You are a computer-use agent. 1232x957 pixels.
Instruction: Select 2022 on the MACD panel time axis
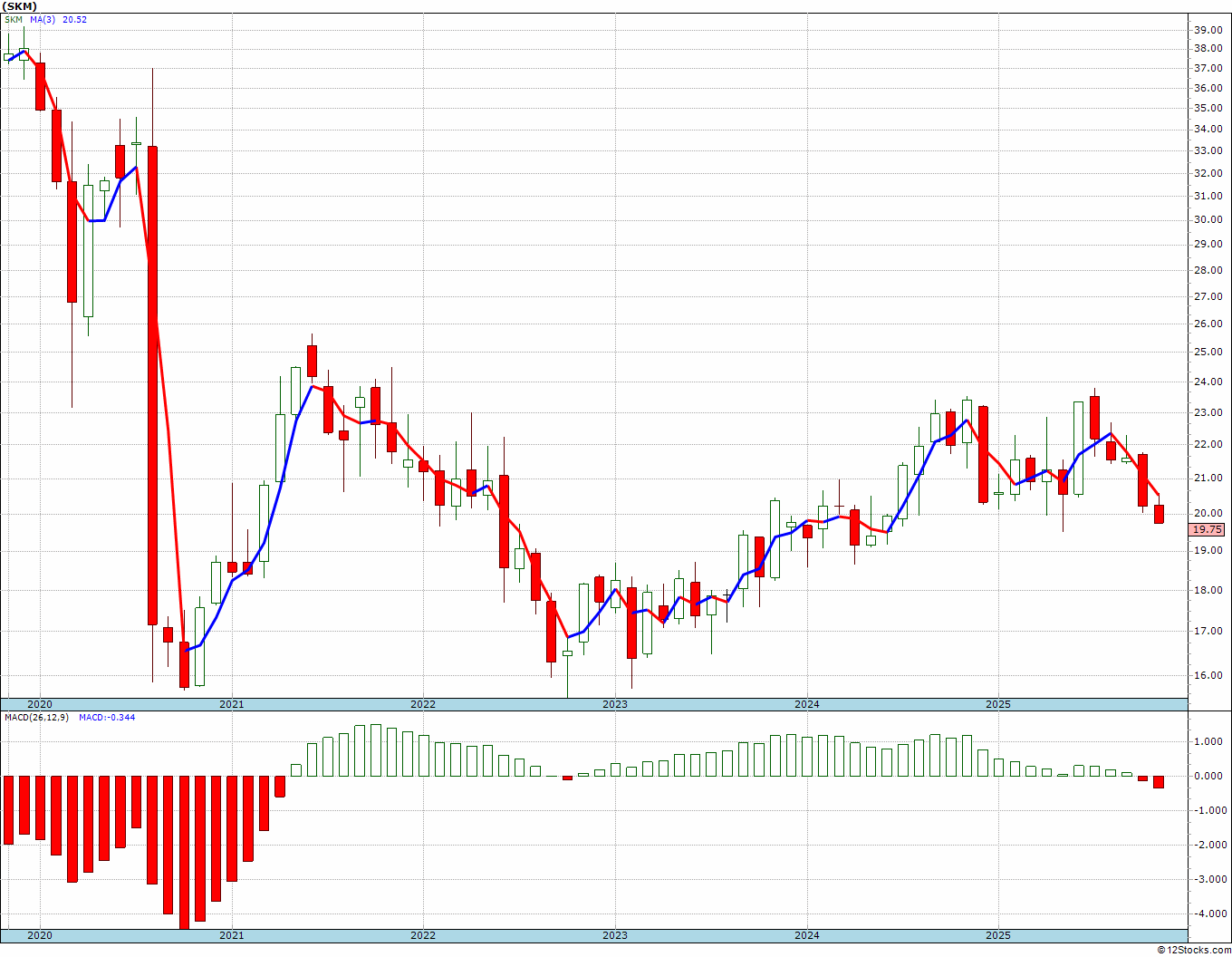pos(423,935)
